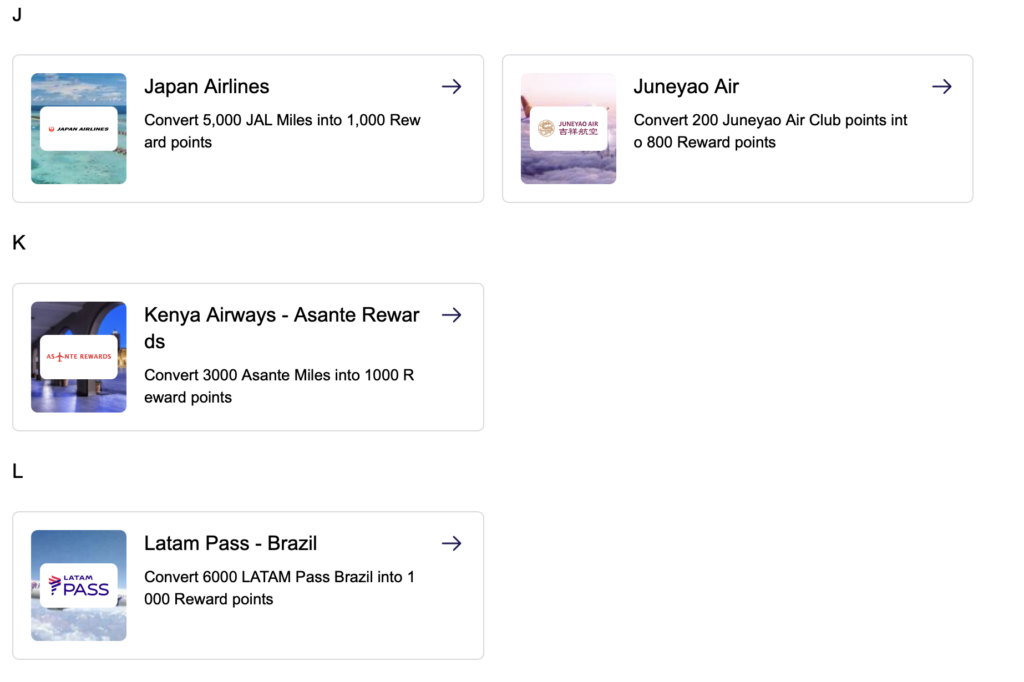
Task: Click the arrow on Juneyao Air card
Action: 942,86
